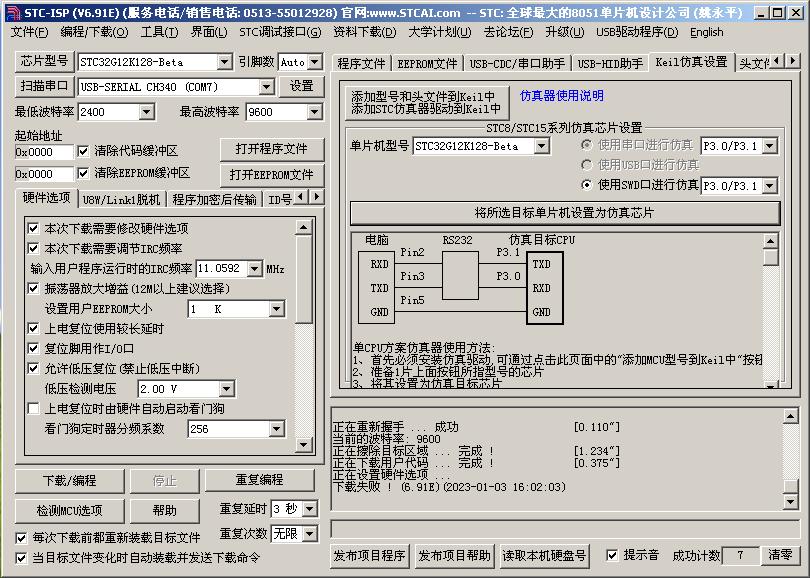Expand the 引脚数 Auto dropdown
This screenshot has height=578, width=810.
coord(316,62)
